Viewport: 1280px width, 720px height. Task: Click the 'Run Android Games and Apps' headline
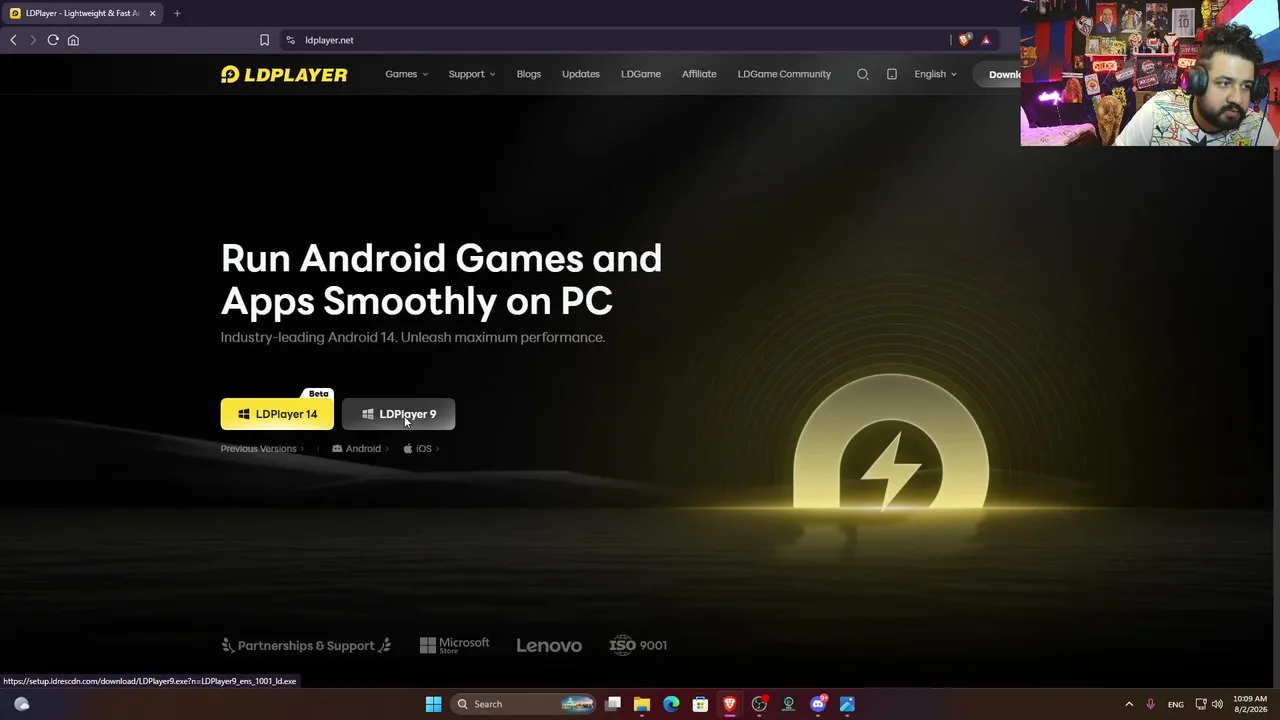point(441,279)
